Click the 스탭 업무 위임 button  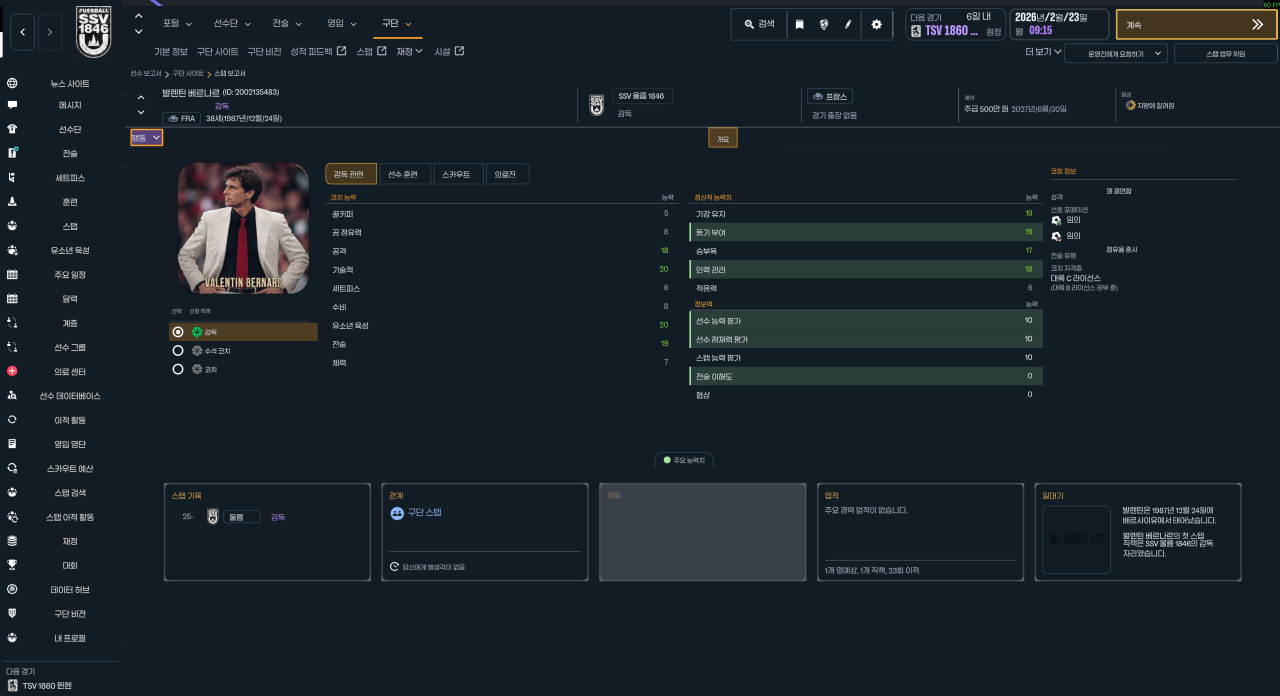point(1226,53)
